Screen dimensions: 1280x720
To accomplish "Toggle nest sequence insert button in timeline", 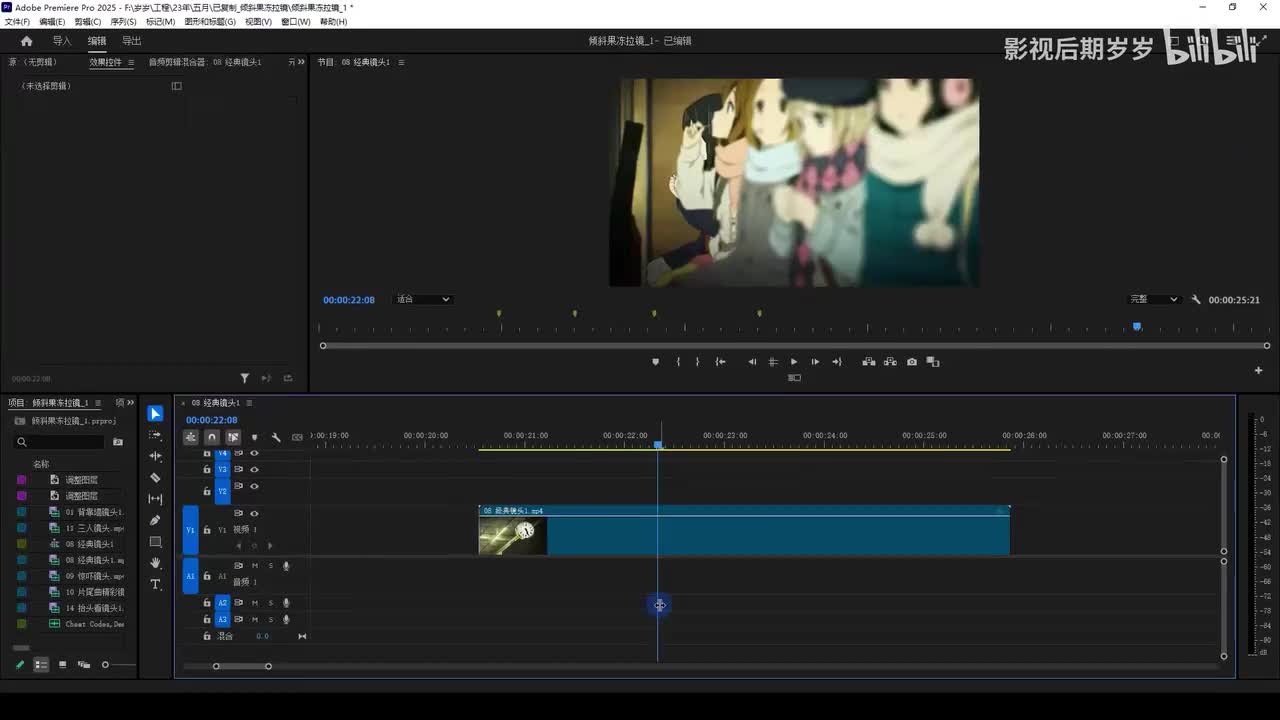I will (191, 437).
